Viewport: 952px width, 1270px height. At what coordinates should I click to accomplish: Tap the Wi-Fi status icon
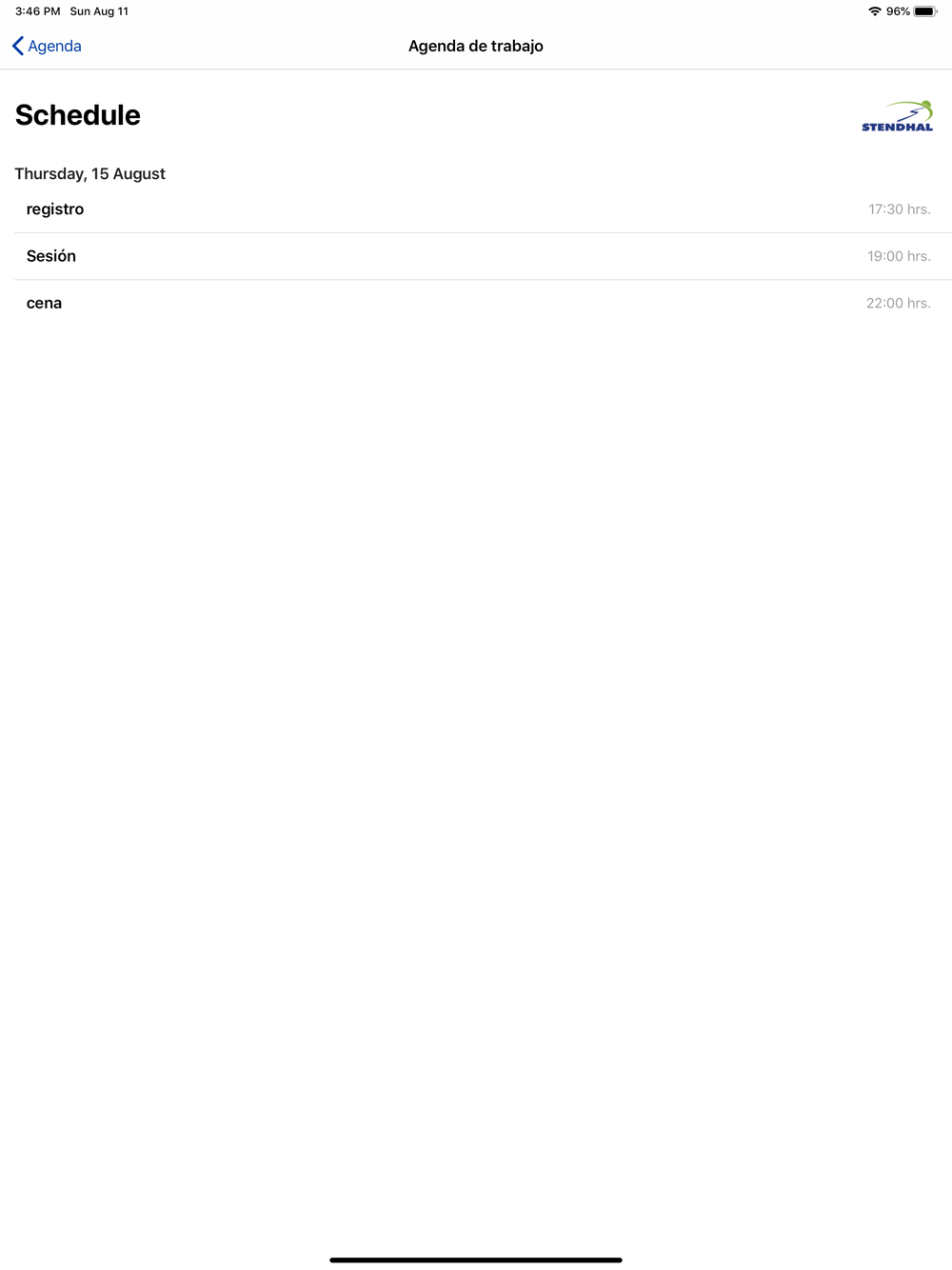click(875, 11)
